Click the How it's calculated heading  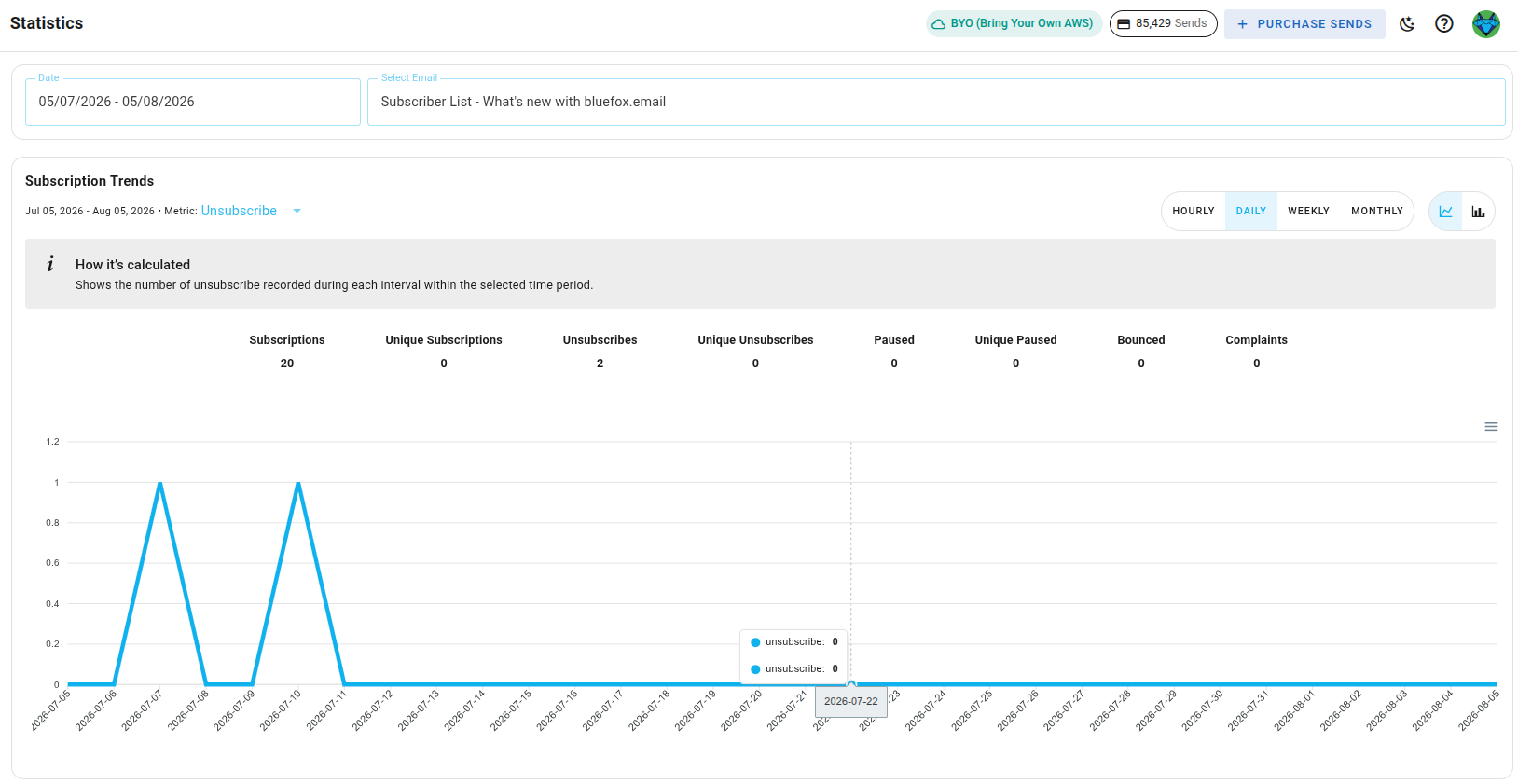(x=132, y=265)
